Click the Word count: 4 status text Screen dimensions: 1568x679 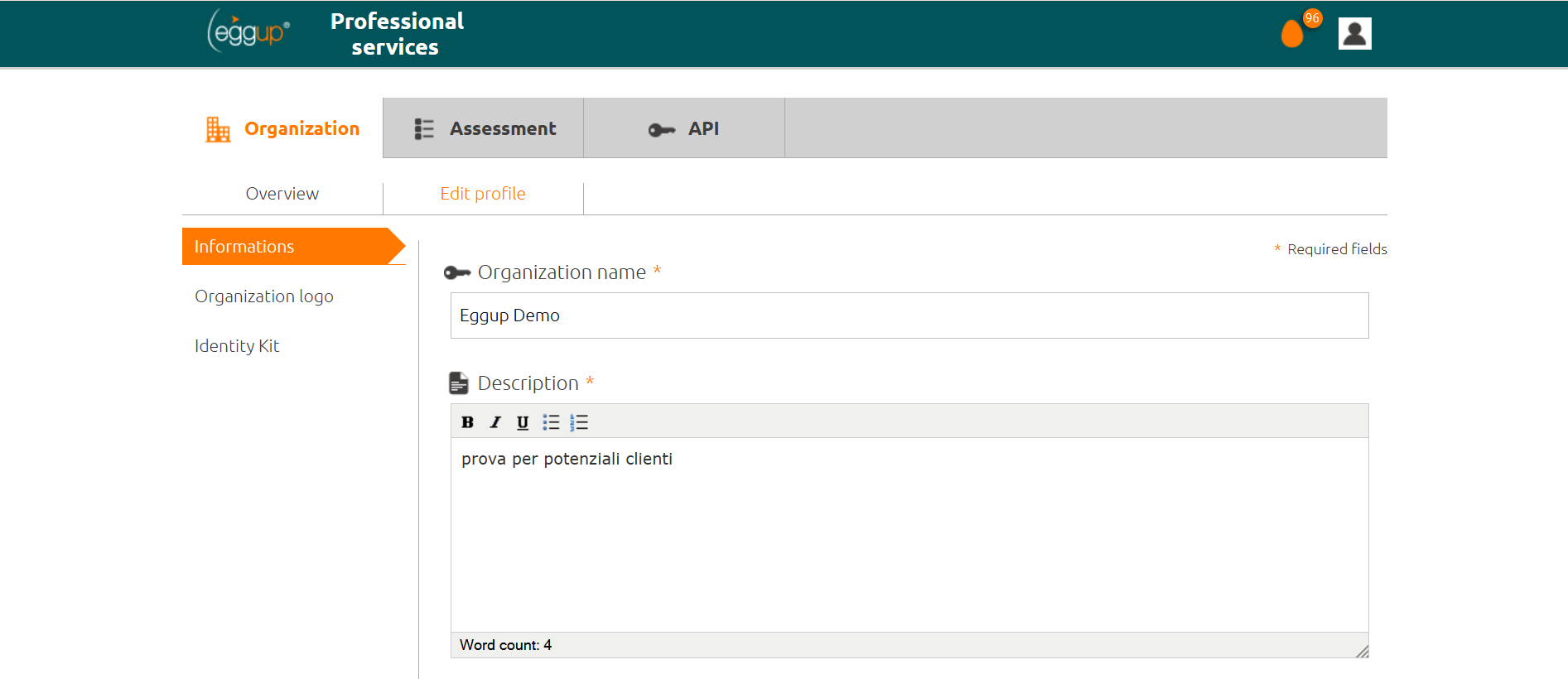tap(505, 645)
